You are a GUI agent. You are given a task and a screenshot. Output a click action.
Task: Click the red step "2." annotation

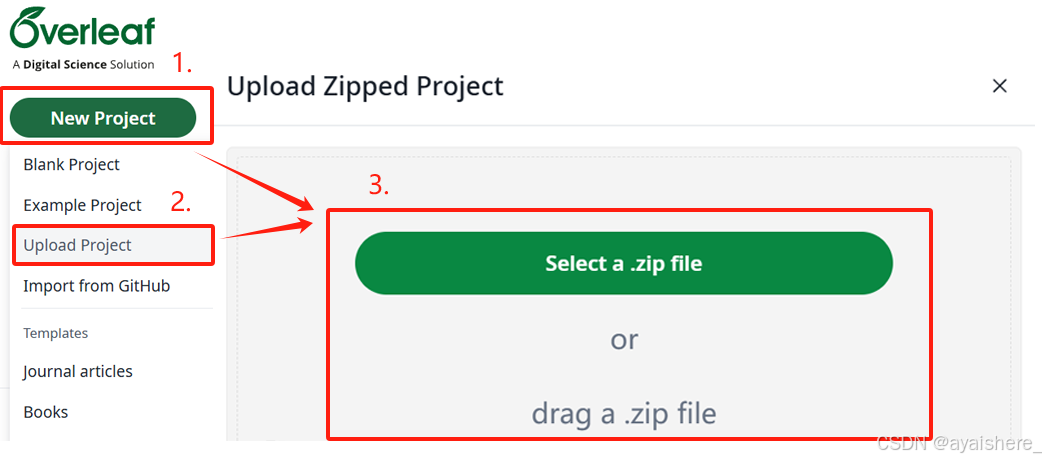tap(180, 202)
